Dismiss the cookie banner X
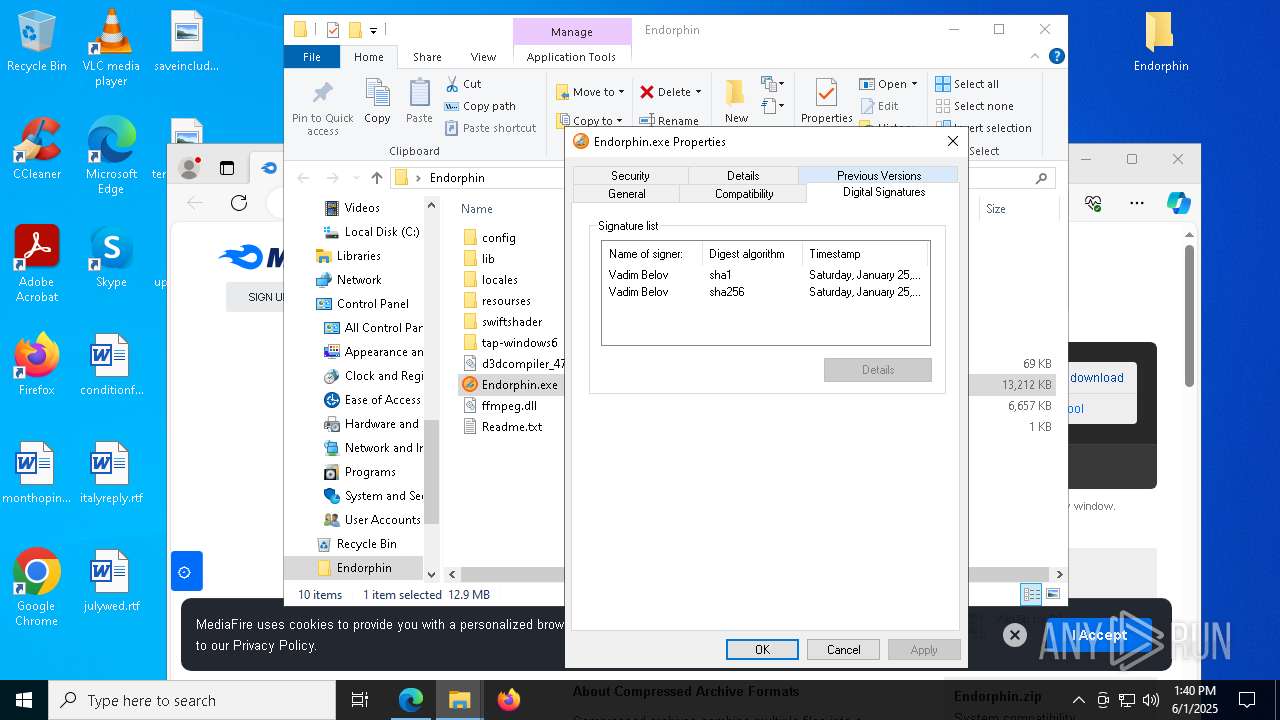The height and width of the screenshot is (720, 1280). [1014, 635]
